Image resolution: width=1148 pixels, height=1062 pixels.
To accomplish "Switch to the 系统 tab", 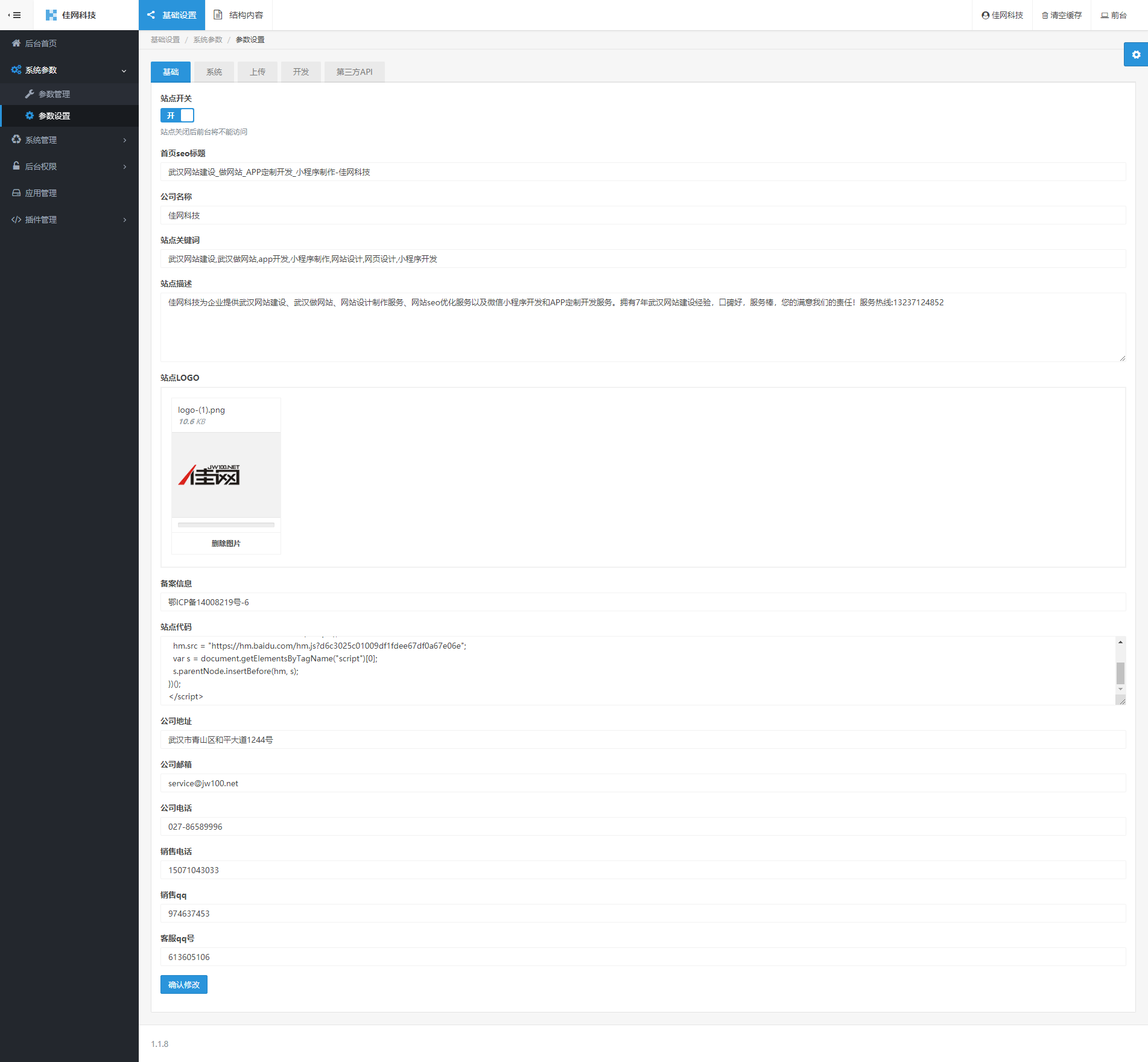I will tap(214, 72).
